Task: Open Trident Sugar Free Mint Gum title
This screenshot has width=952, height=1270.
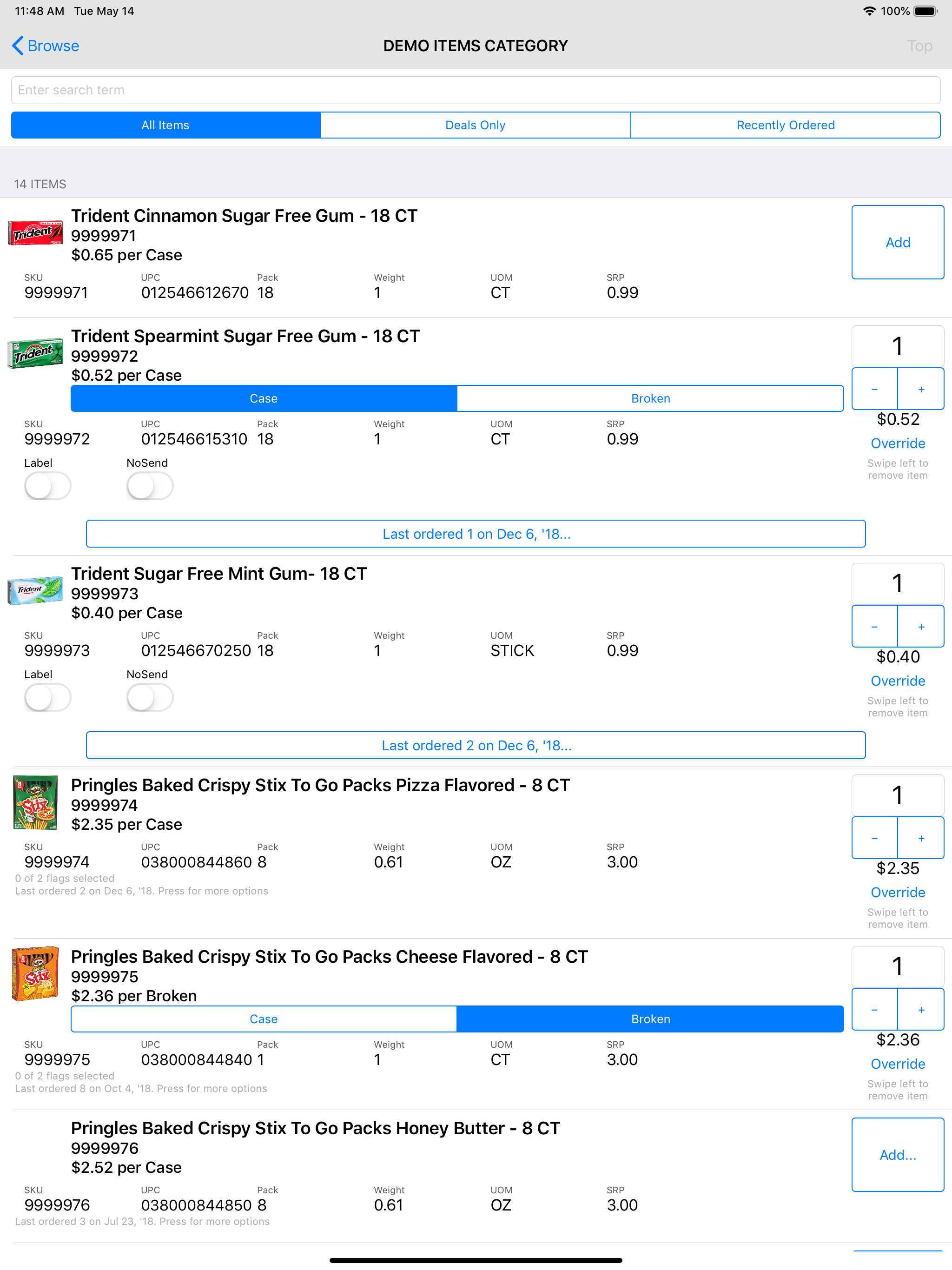Action: click(x=219, y=574)
